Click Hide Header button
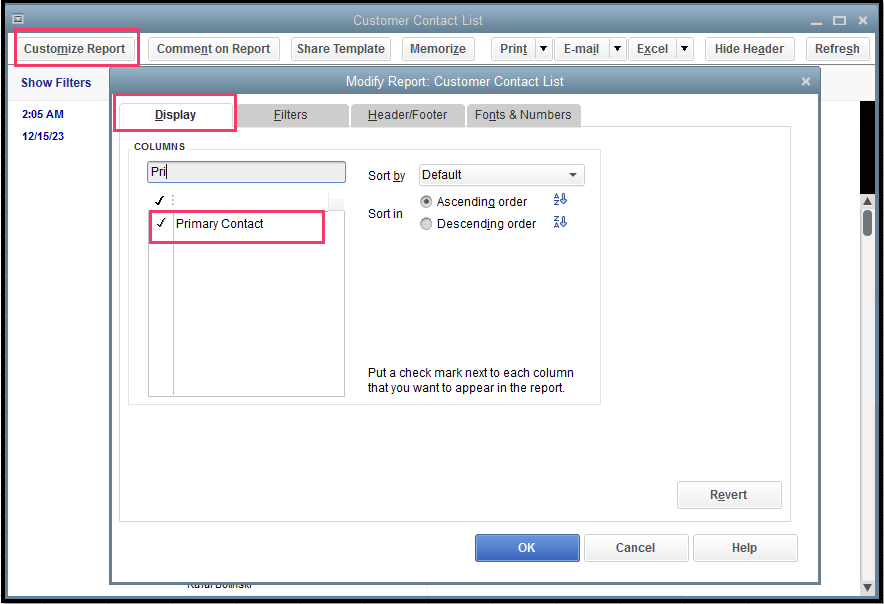This screenshot has height=604, width=884. pos(749,49)
